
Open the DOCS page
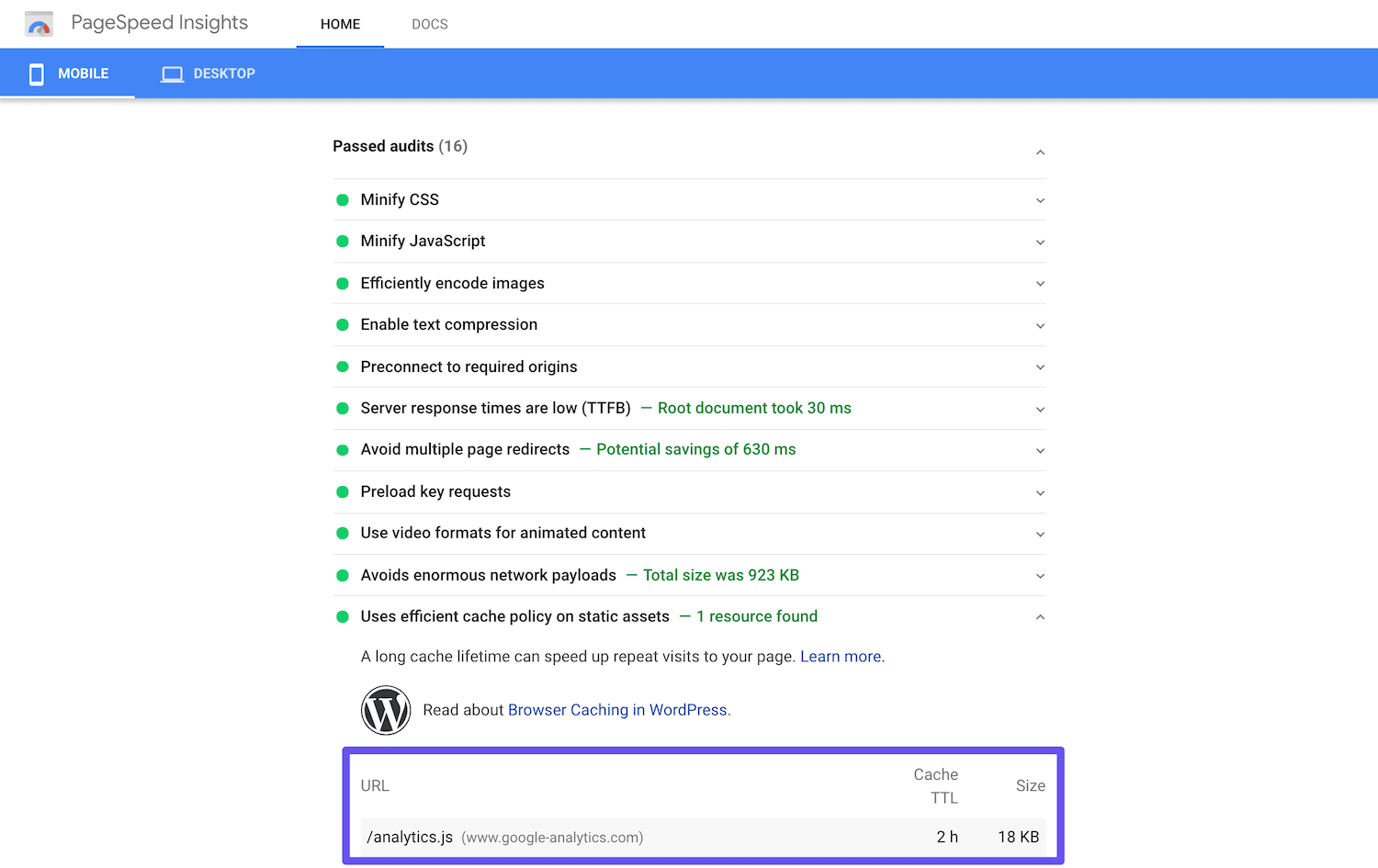(429, 24)
